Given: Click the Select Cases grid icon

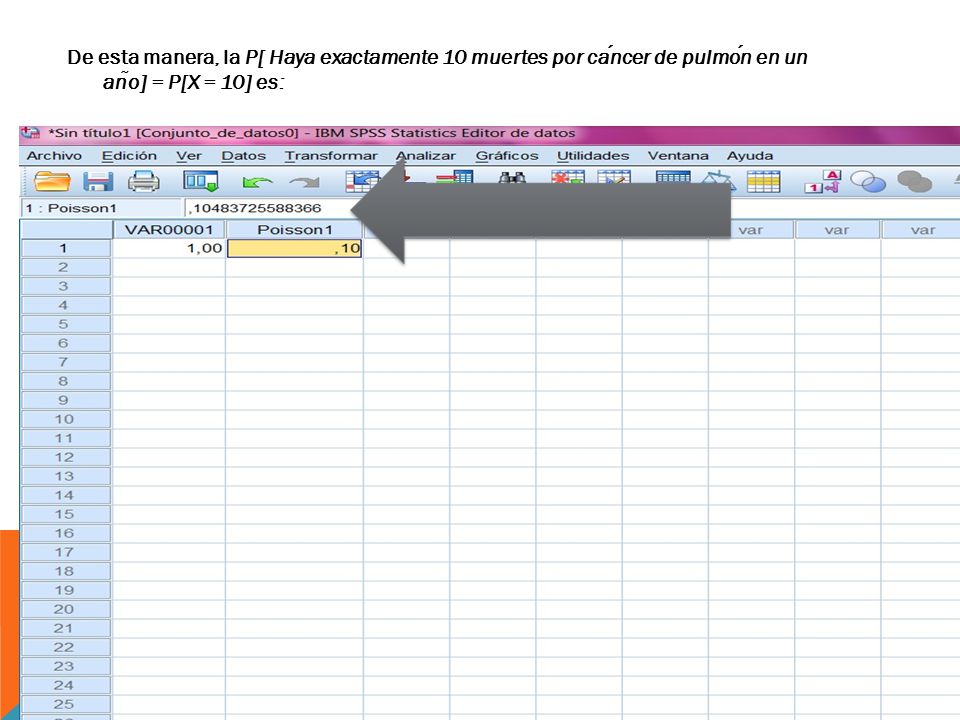Looking at the screenshot, I should click(x=763, y=182).
